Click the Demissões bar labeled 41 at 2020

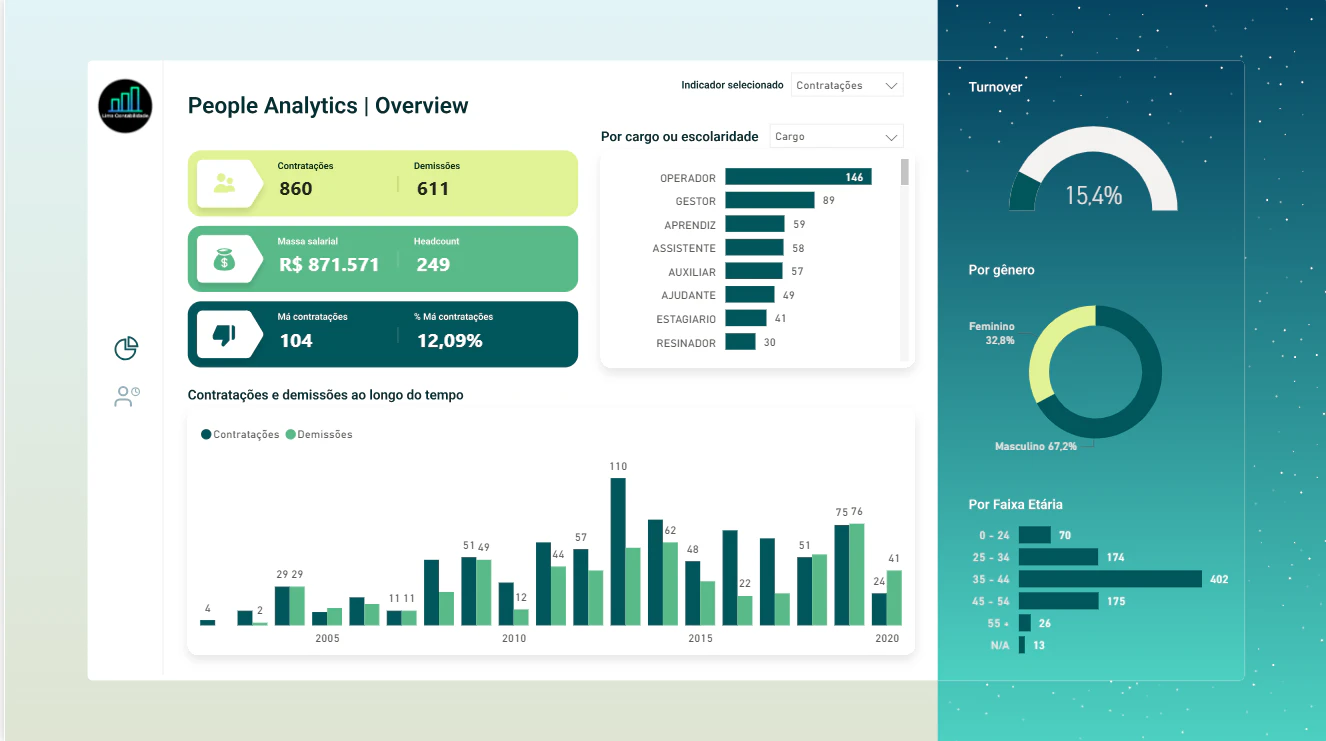[x=894, y=598]
